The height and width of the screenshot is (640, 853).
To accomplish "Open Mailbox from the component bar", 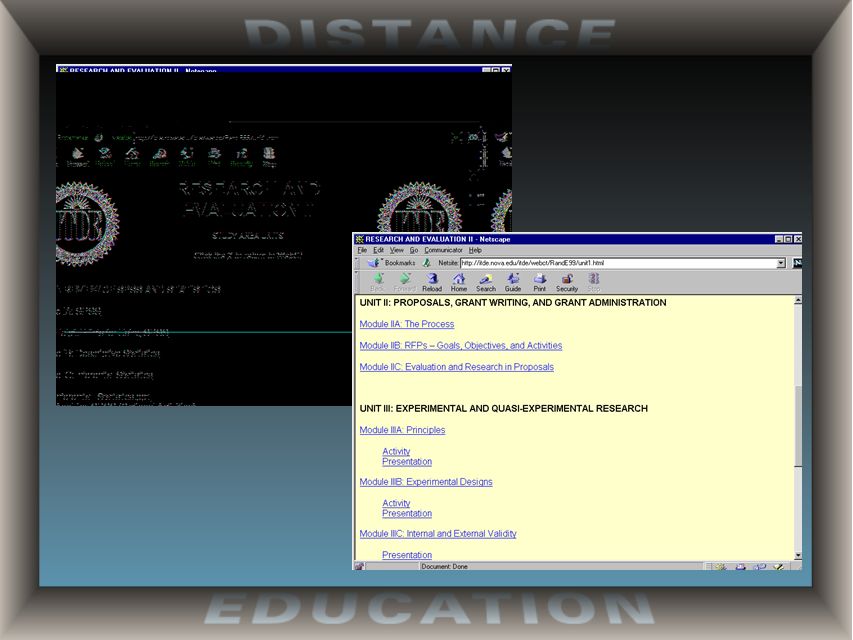I will [740, 567].
